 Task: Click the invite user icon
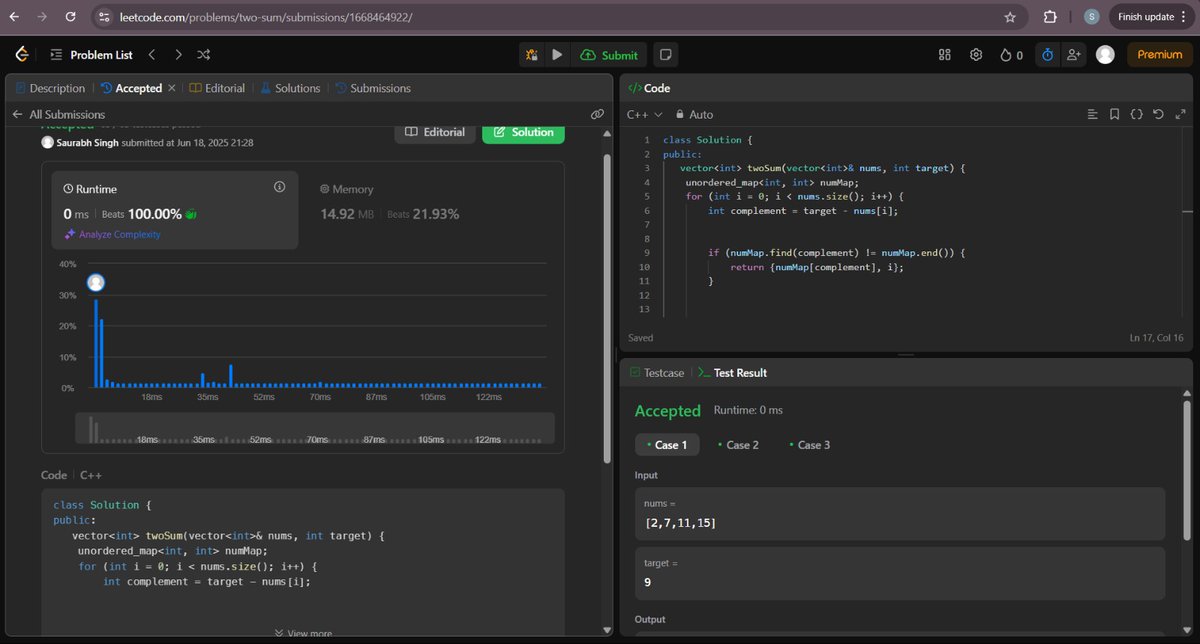click(x=1075, y=55)
